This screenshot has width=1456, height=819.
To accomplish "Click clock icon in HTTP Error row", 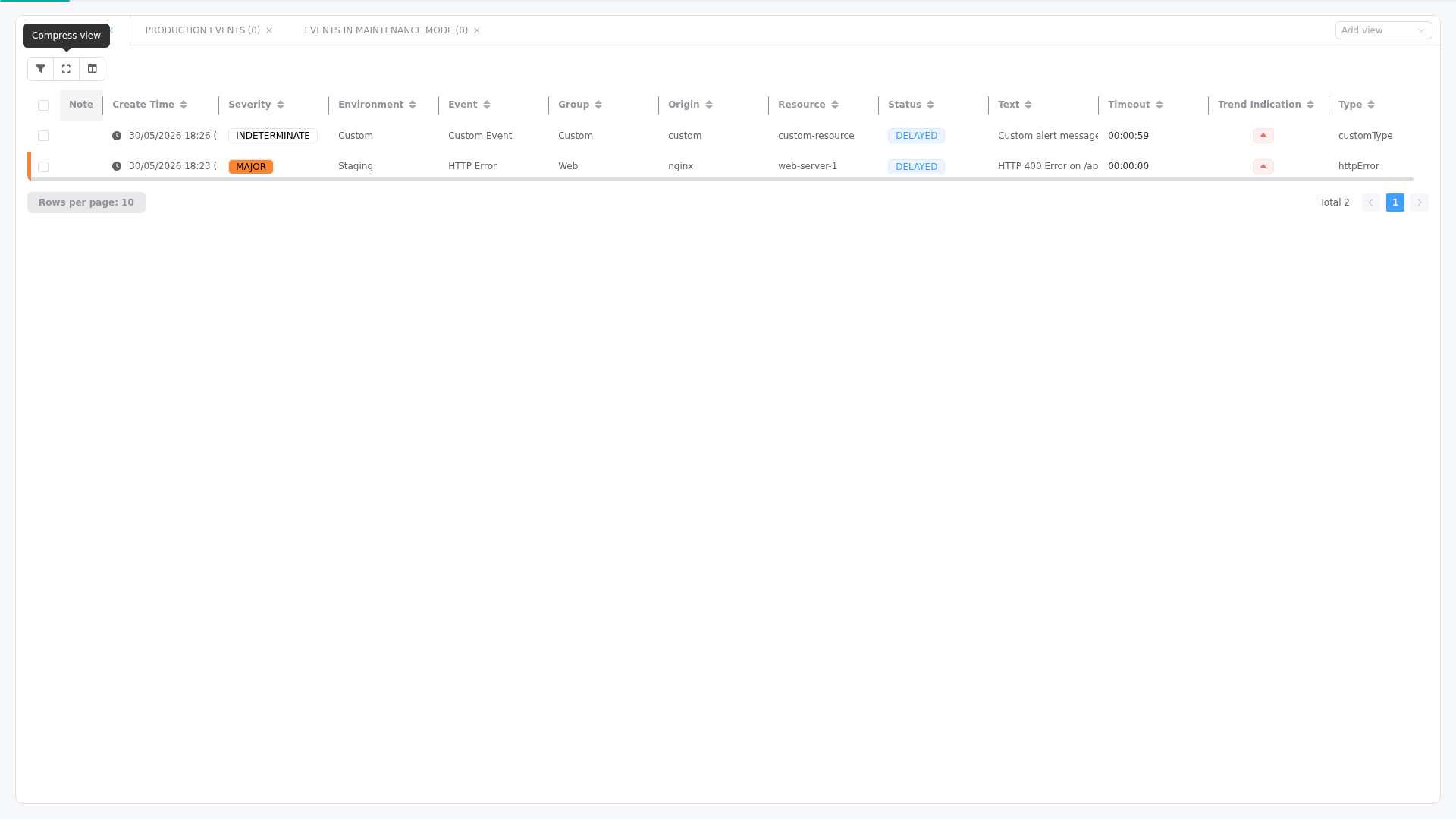I will pos(117,166).
